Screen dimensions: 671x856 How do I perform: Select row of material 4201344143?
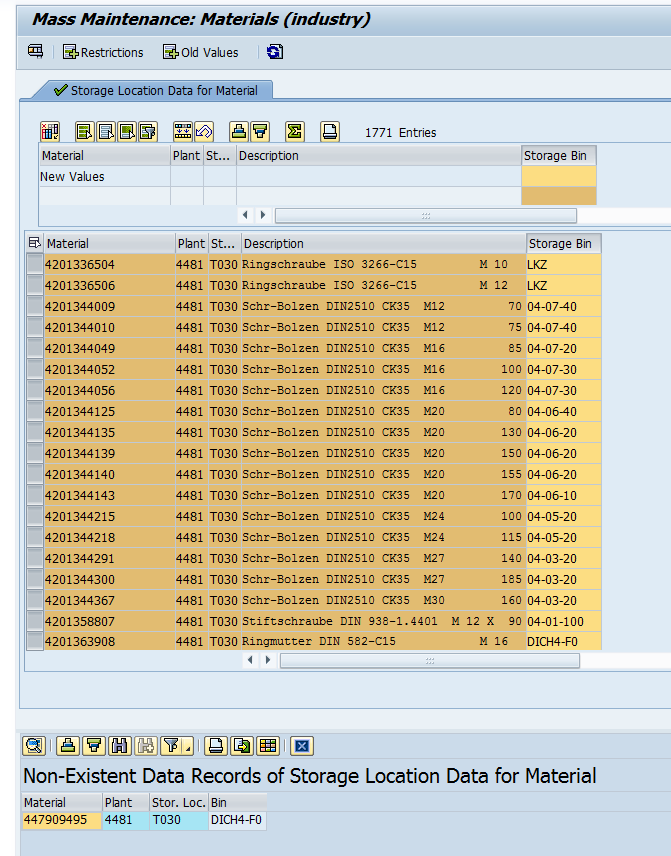tap(35, 495)
